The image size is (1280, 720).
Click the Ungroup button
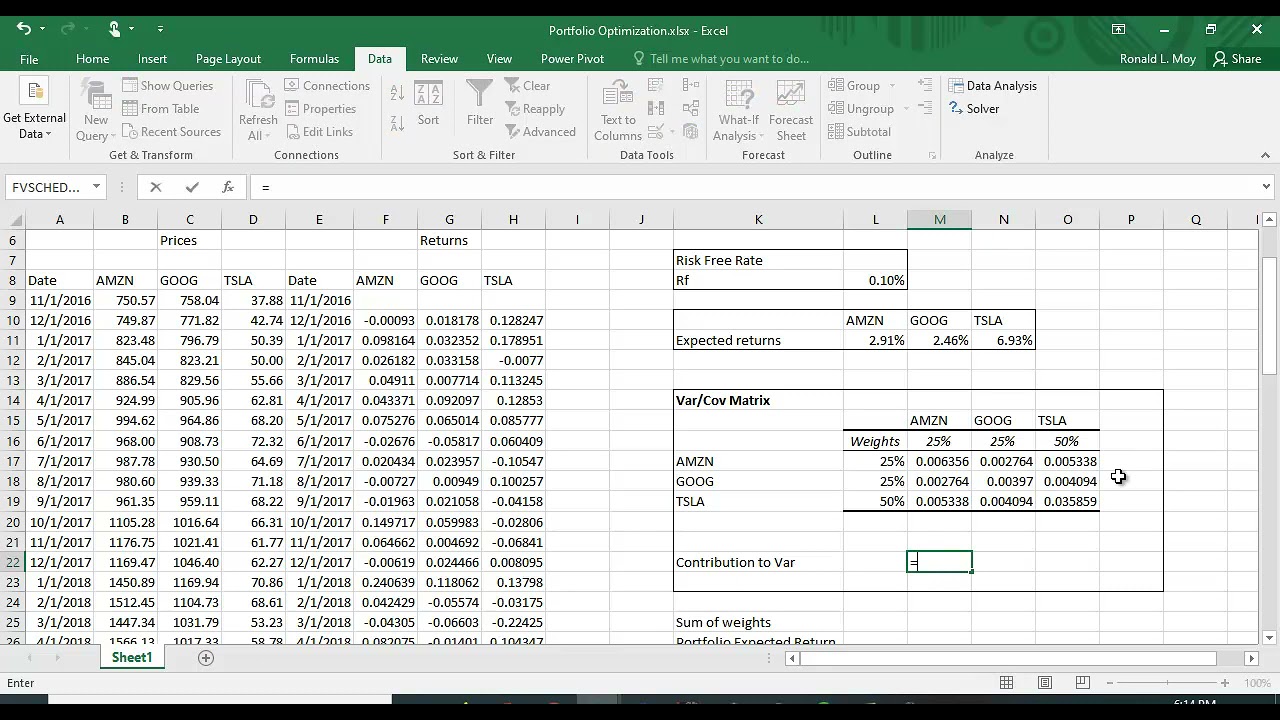862,109
